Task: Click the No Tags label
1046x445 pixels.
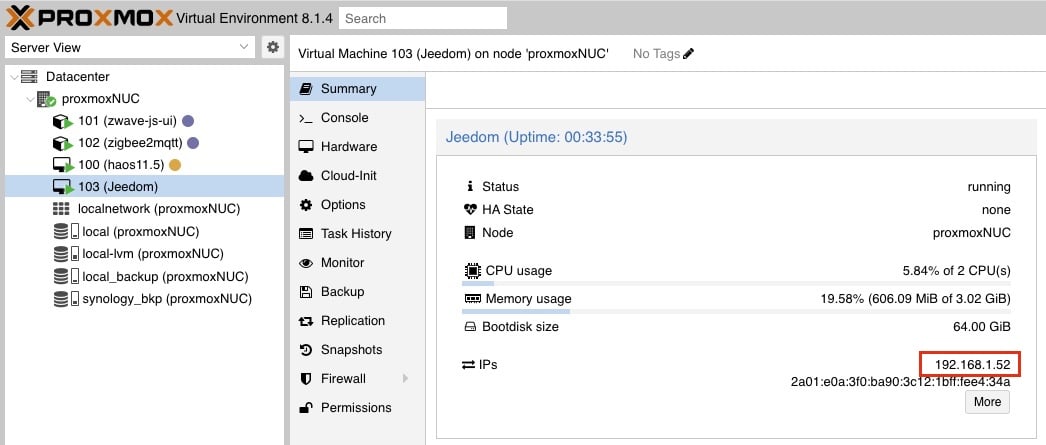Action: pos(656,53)
